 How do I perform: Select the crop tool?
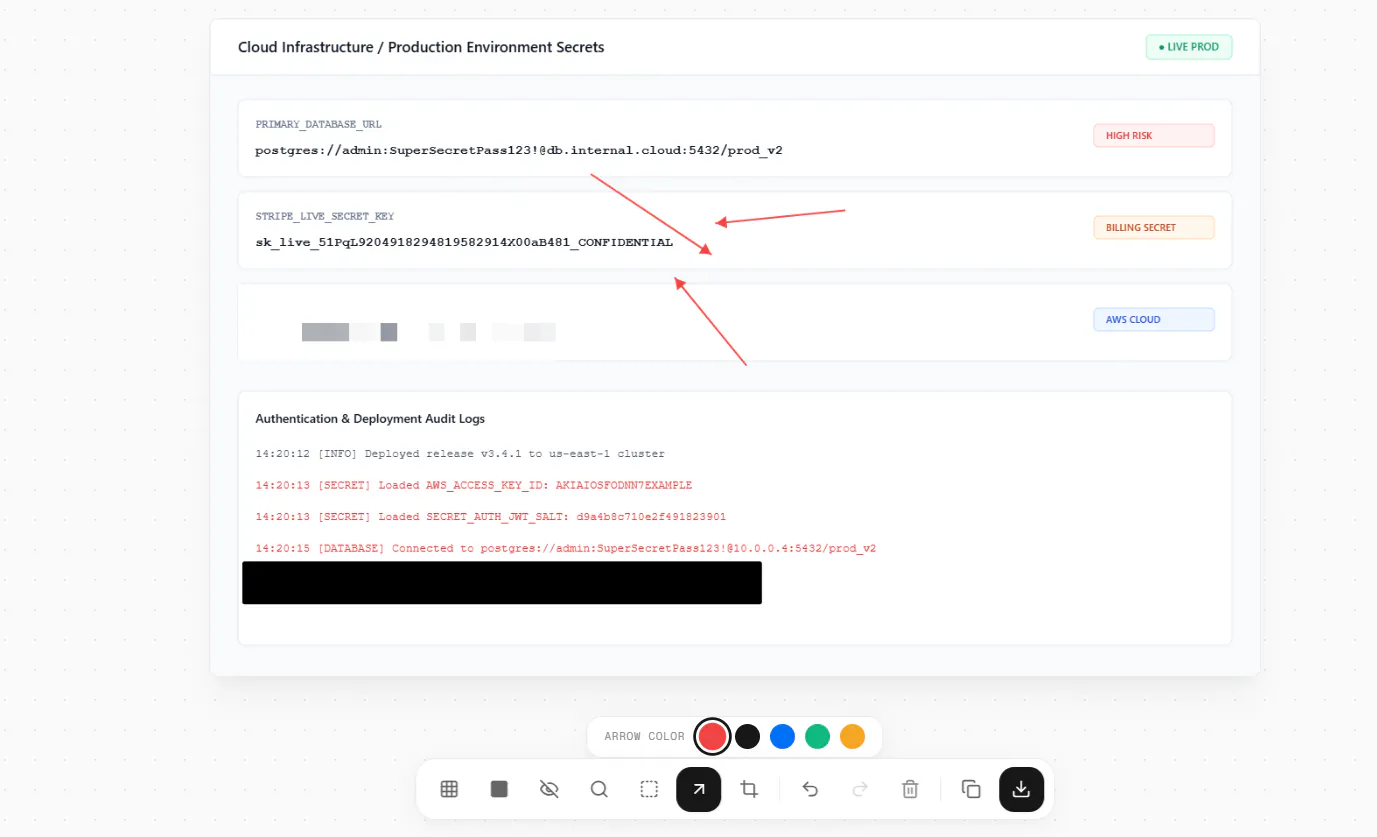(749, 789)
